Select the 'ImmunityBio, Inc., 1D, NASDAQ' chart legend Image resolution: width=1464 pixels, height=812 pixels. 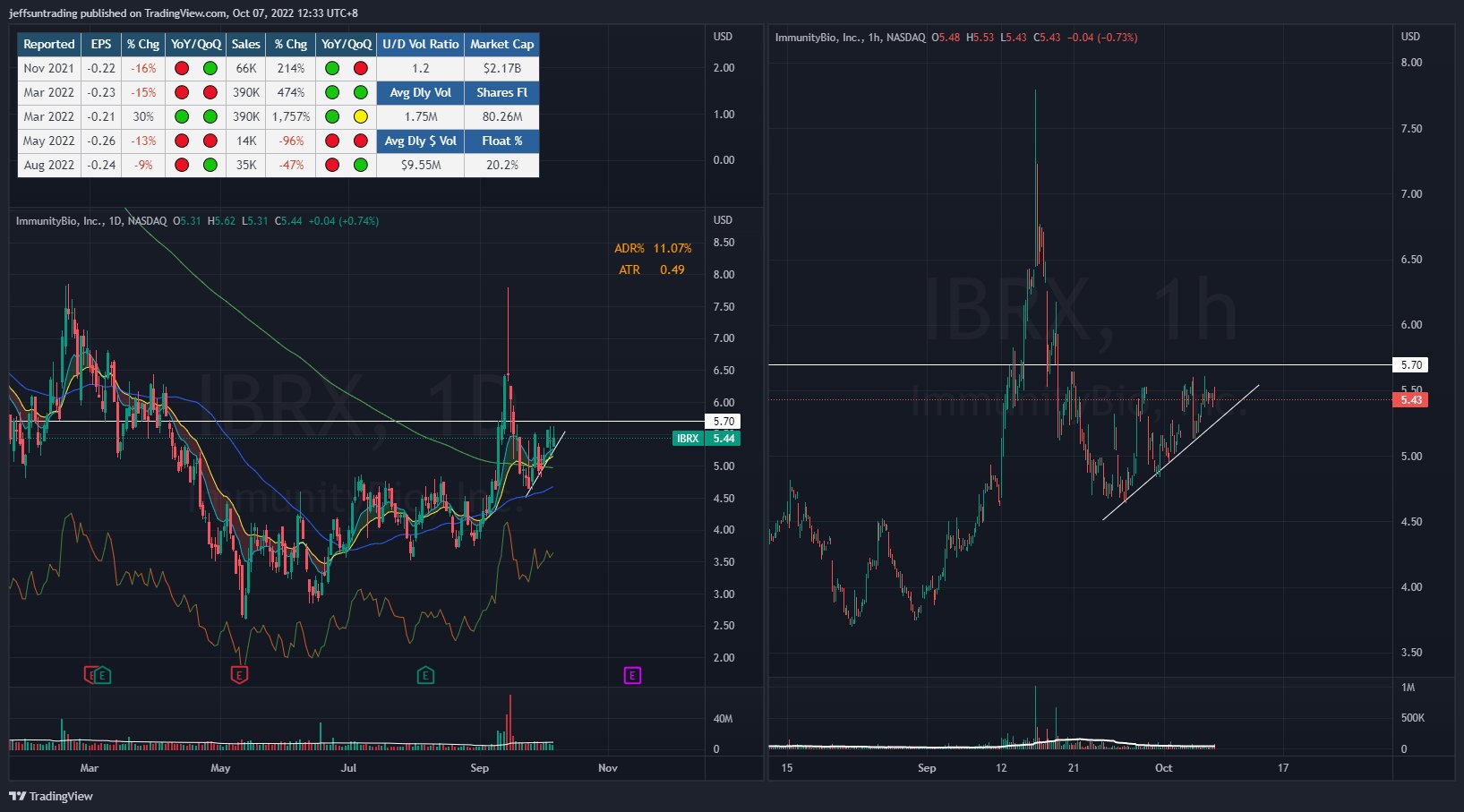(x=91, y=221)
